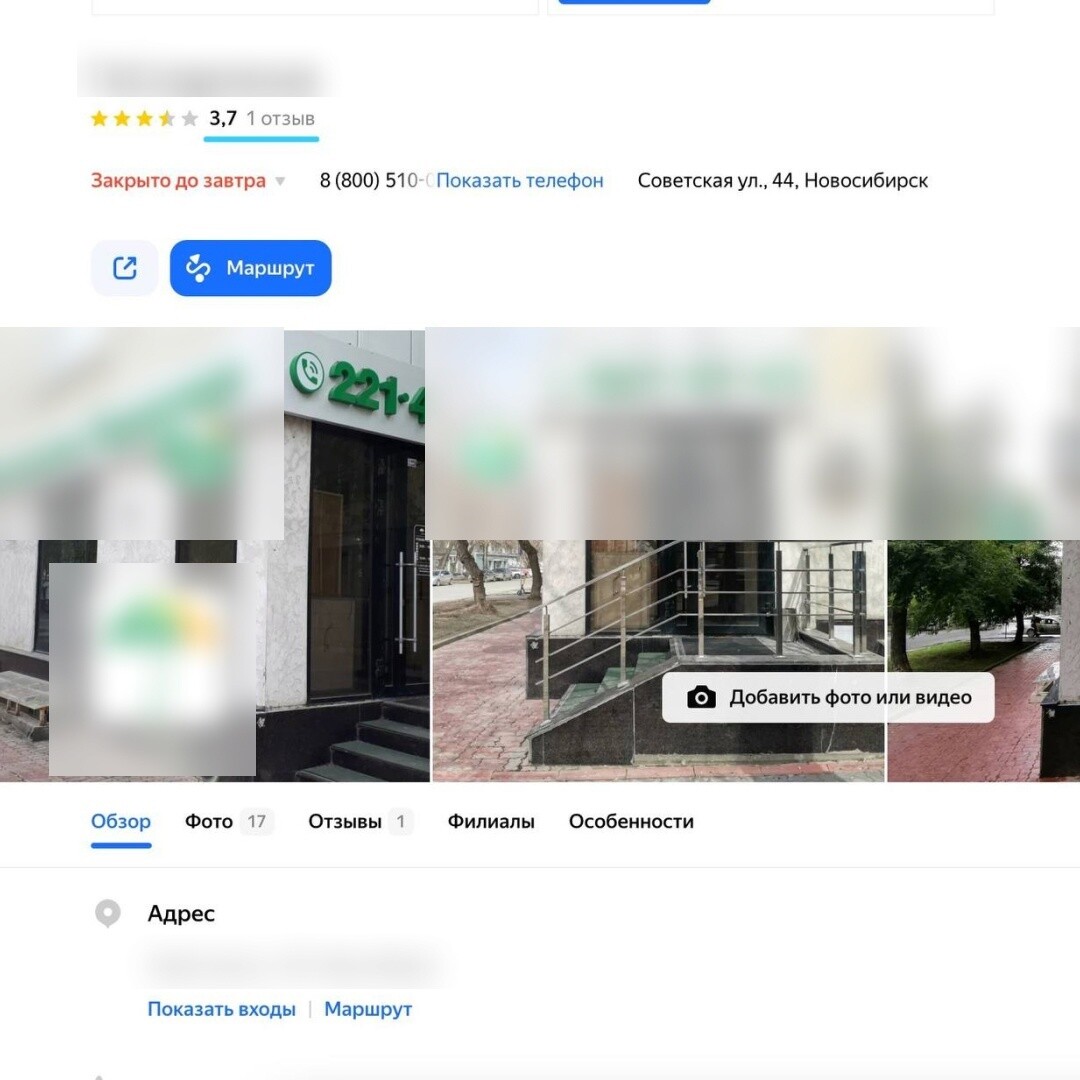Click the 3,7 rating value
1080x1080 pixels.
222,118
